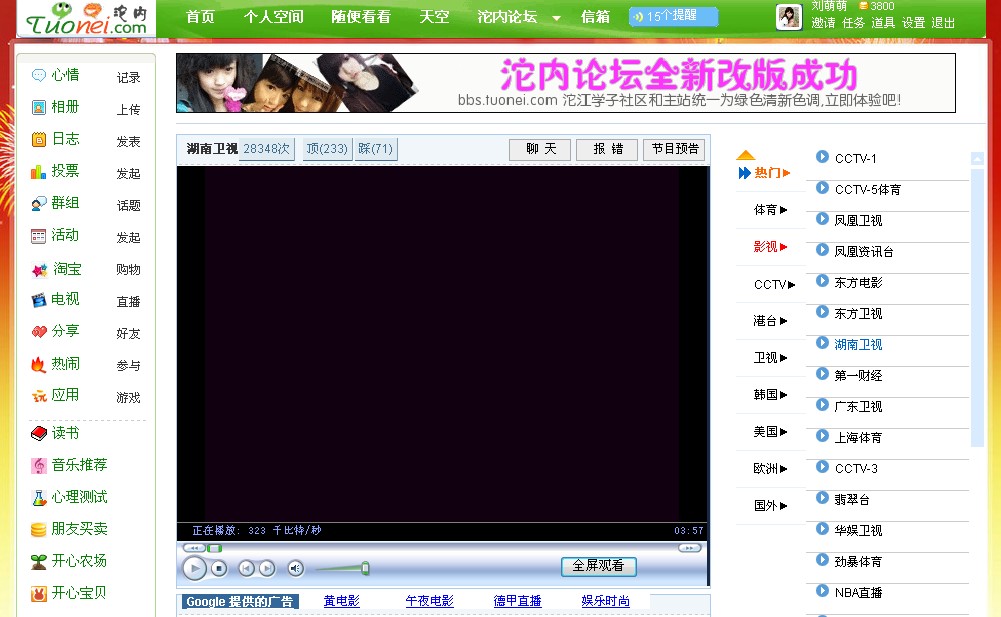Click the channel list scrollbar up arrow
Viewport: 1001px width, 617px height.
tap(977, 158)
